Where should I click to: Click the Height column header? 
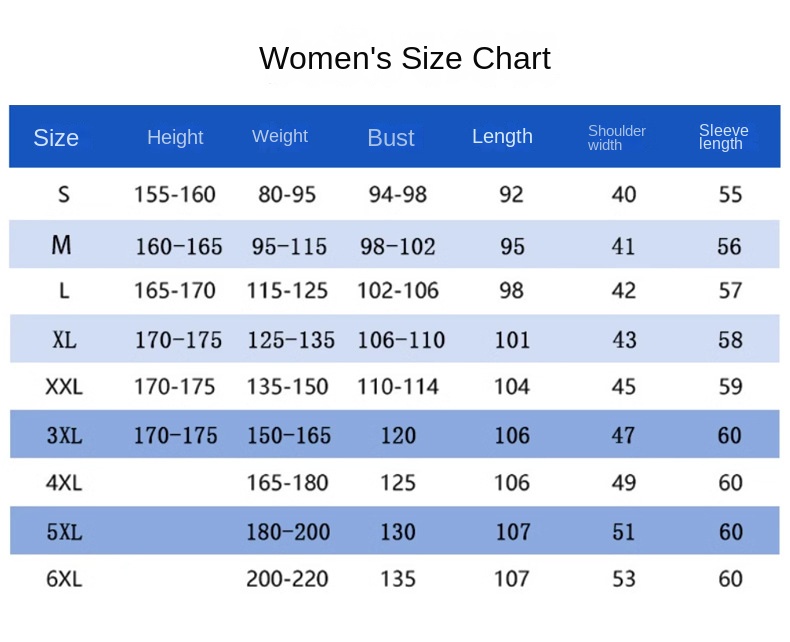[x=175, y=138]
